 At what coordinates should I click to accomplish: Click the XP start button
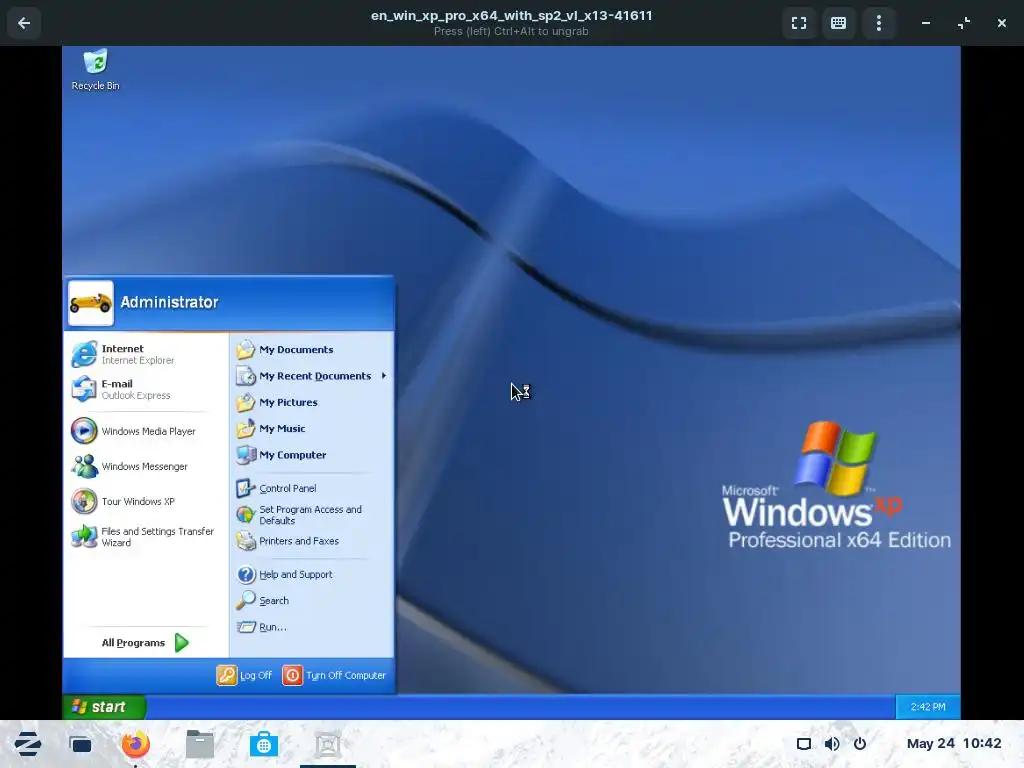pos(104,707)
